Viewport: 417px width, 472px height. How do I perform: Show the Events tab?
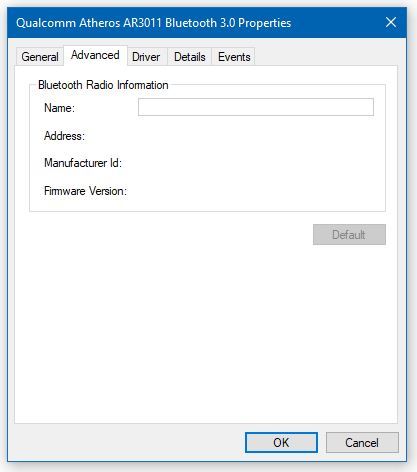coord(234,57)
